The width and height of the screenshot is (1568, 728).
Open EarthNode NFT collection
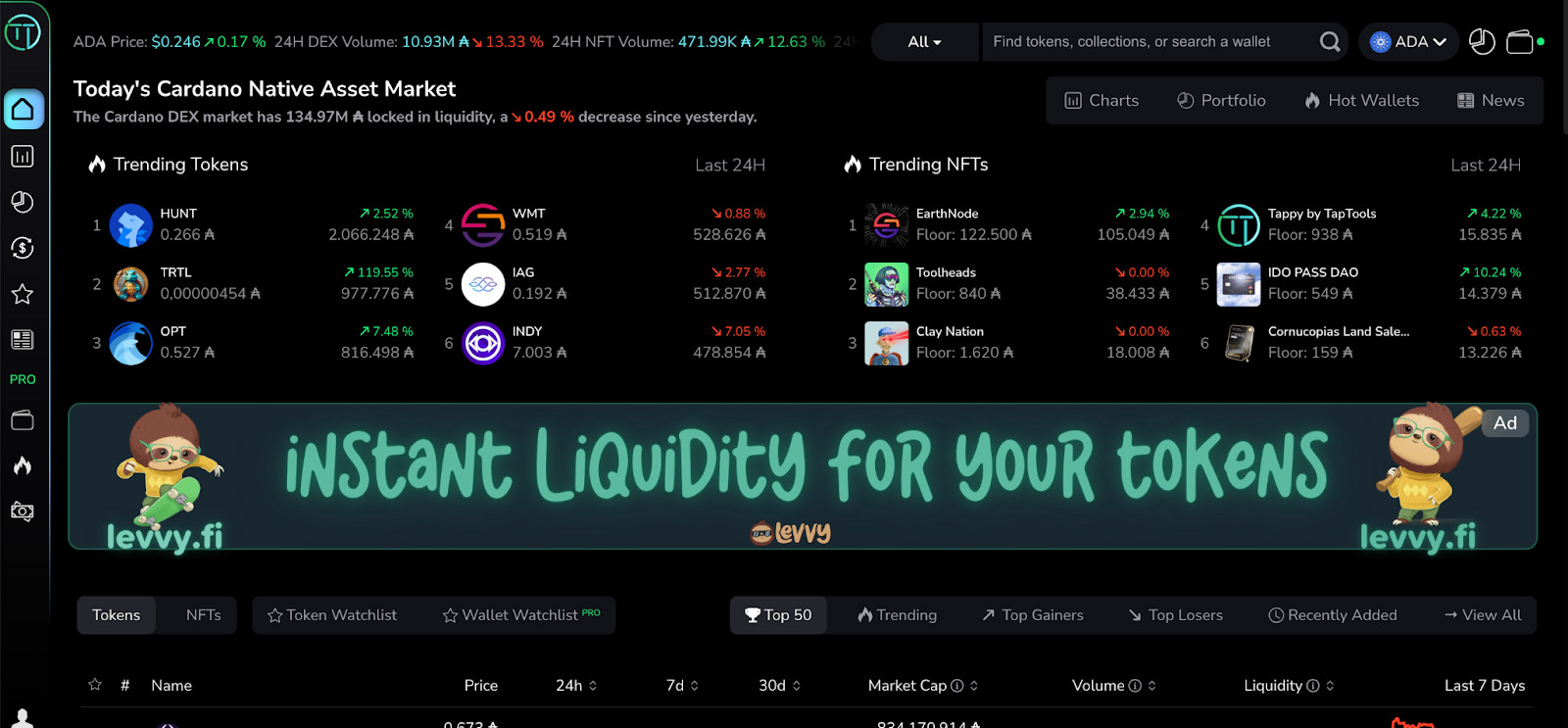click(x=1008, y=224)
